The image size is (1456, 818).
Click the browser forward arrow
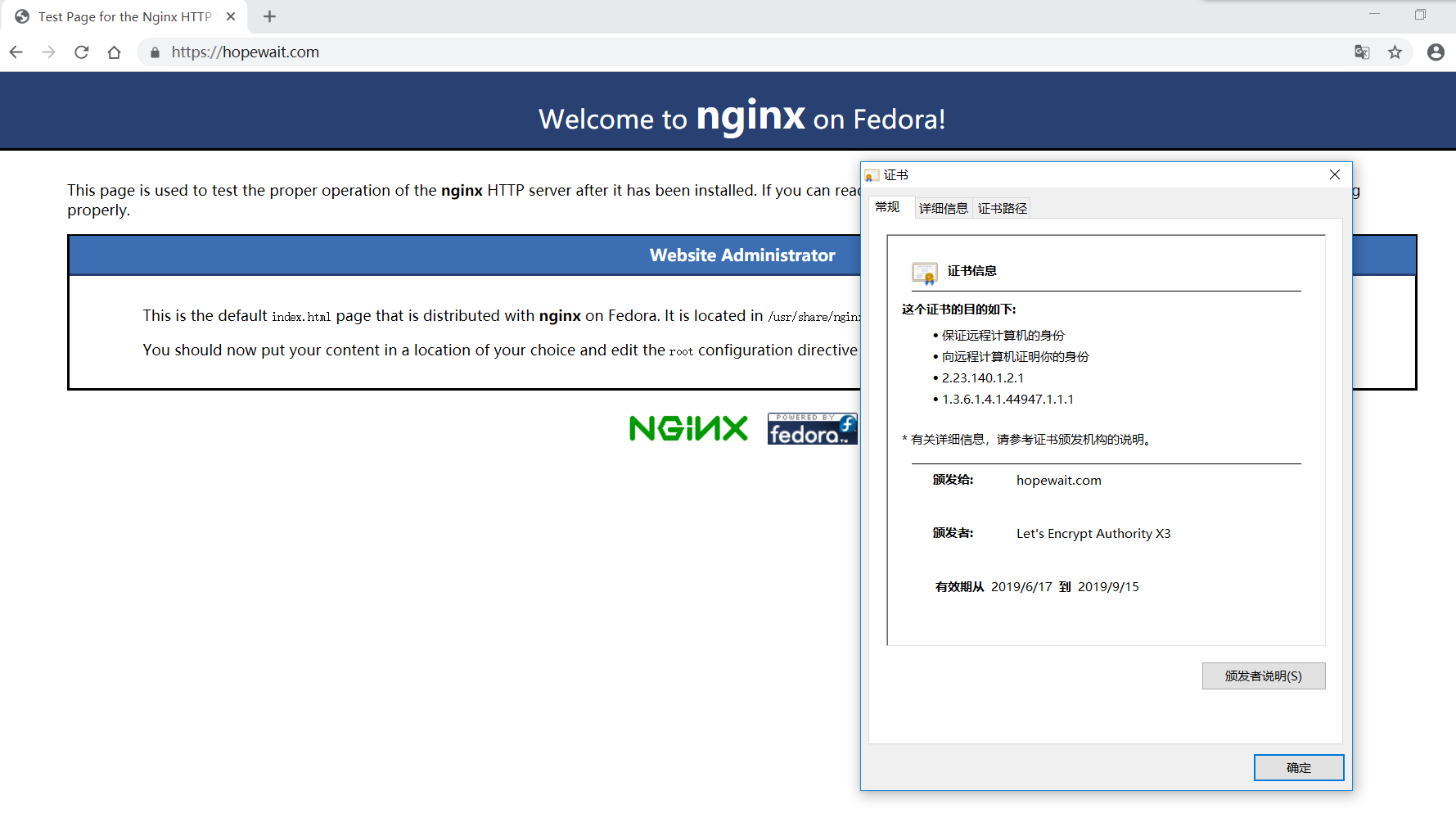pos(49,52)
